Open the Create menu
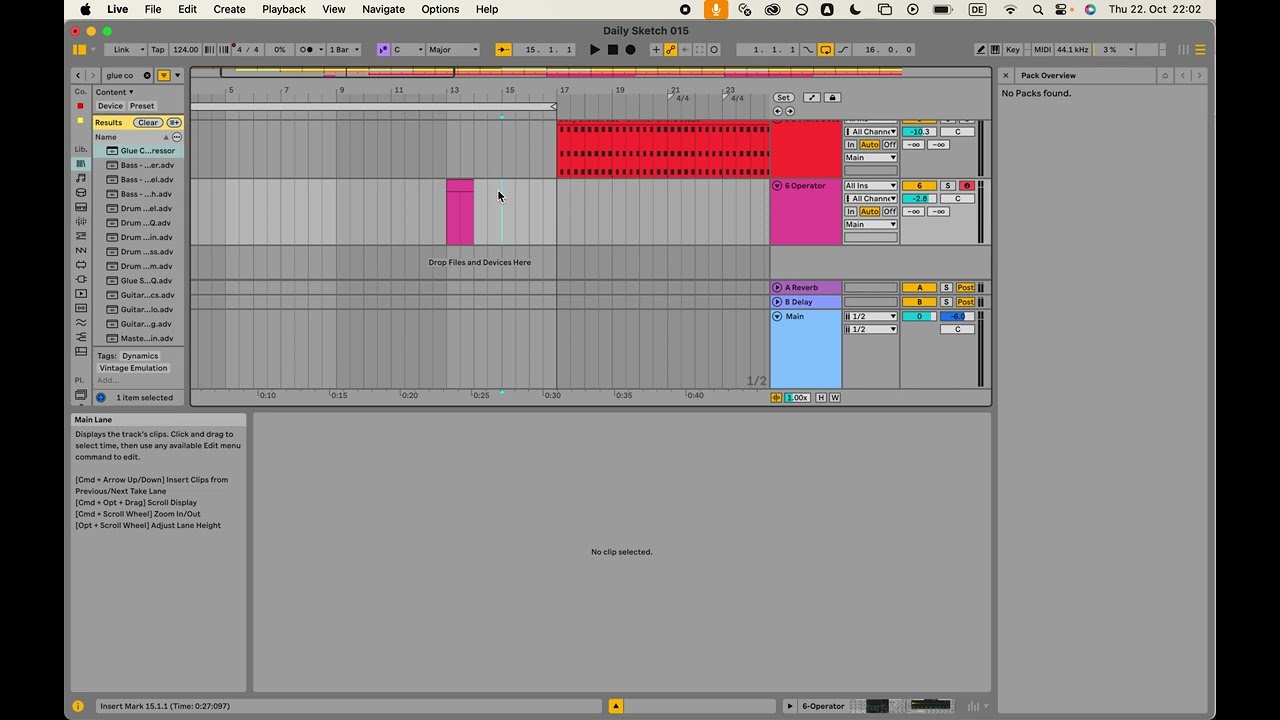Screen dimensions: 1280x720 point(229,9)
